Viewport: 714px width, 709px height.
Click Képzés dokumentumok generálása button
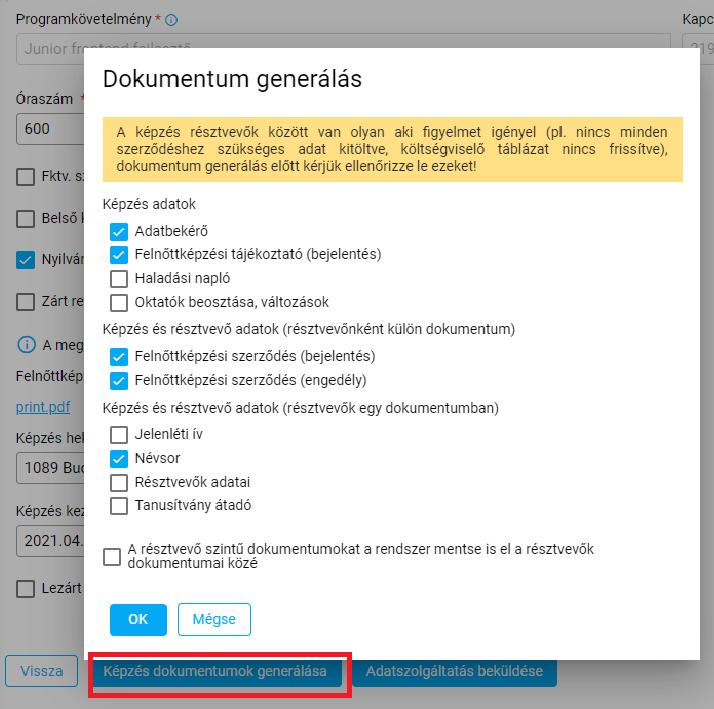point(217,672)
